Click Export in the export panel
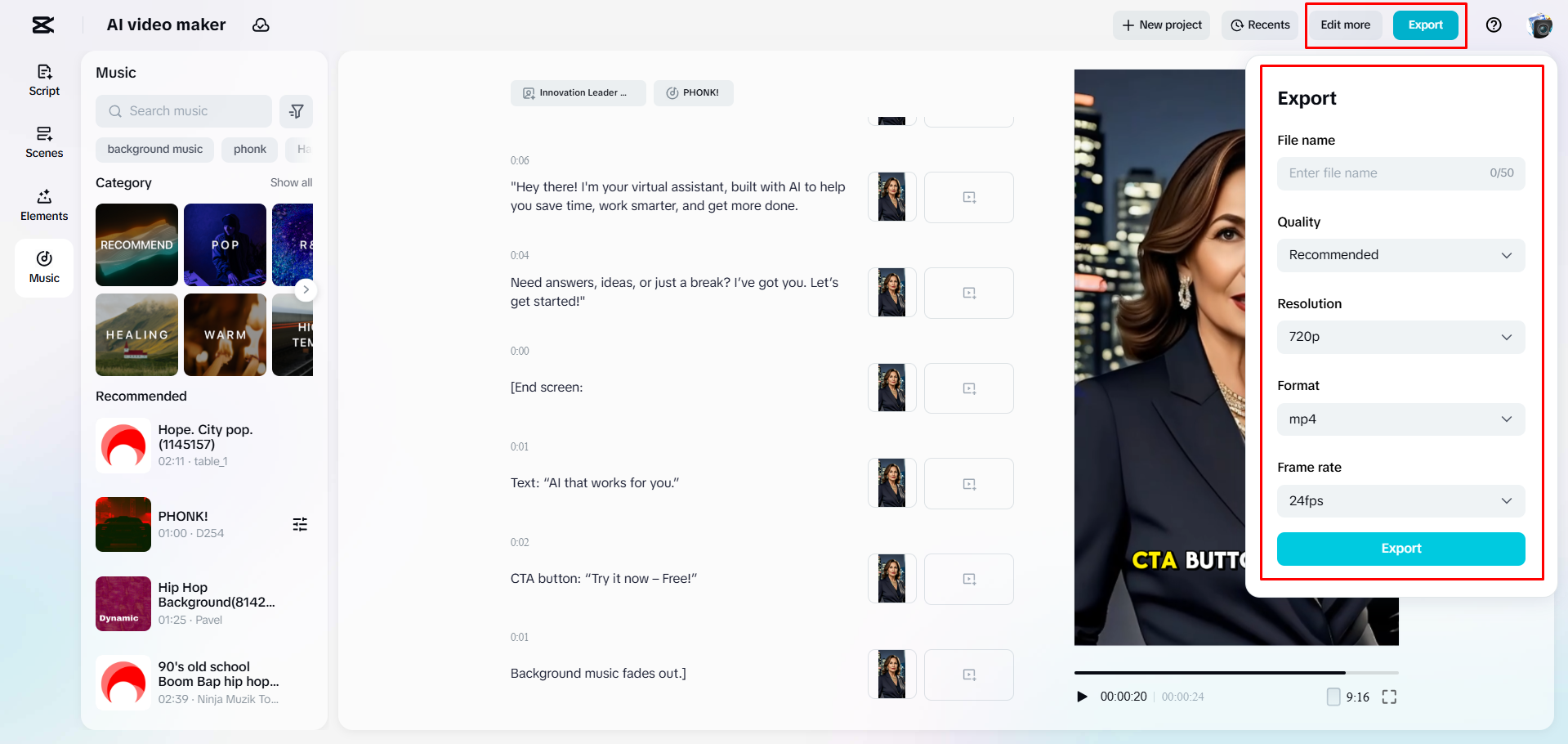This screenshot has width=1568, height=744. [1401, 549]
